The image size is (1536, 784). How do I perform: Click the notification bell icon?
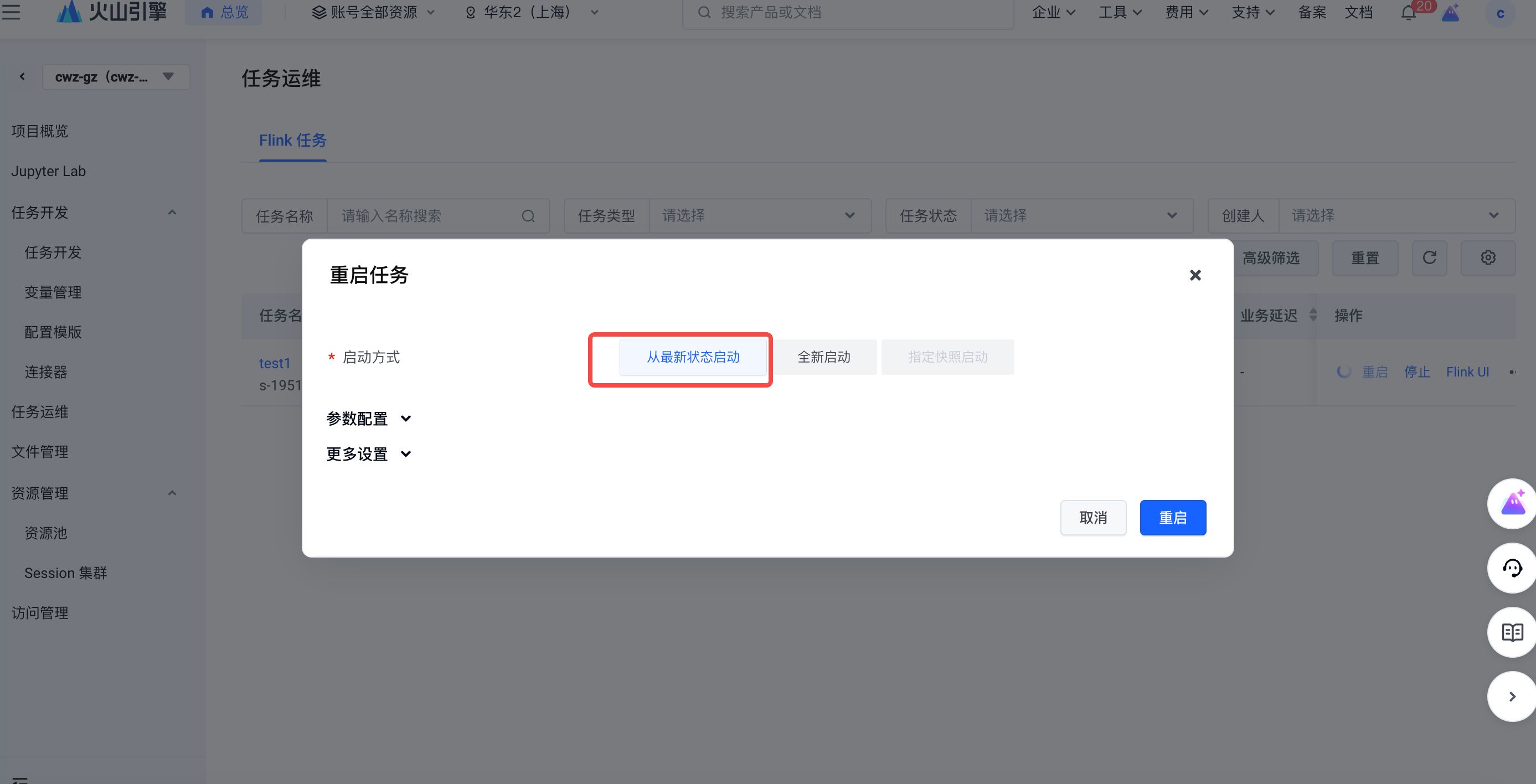click(x=1409, y=13)
